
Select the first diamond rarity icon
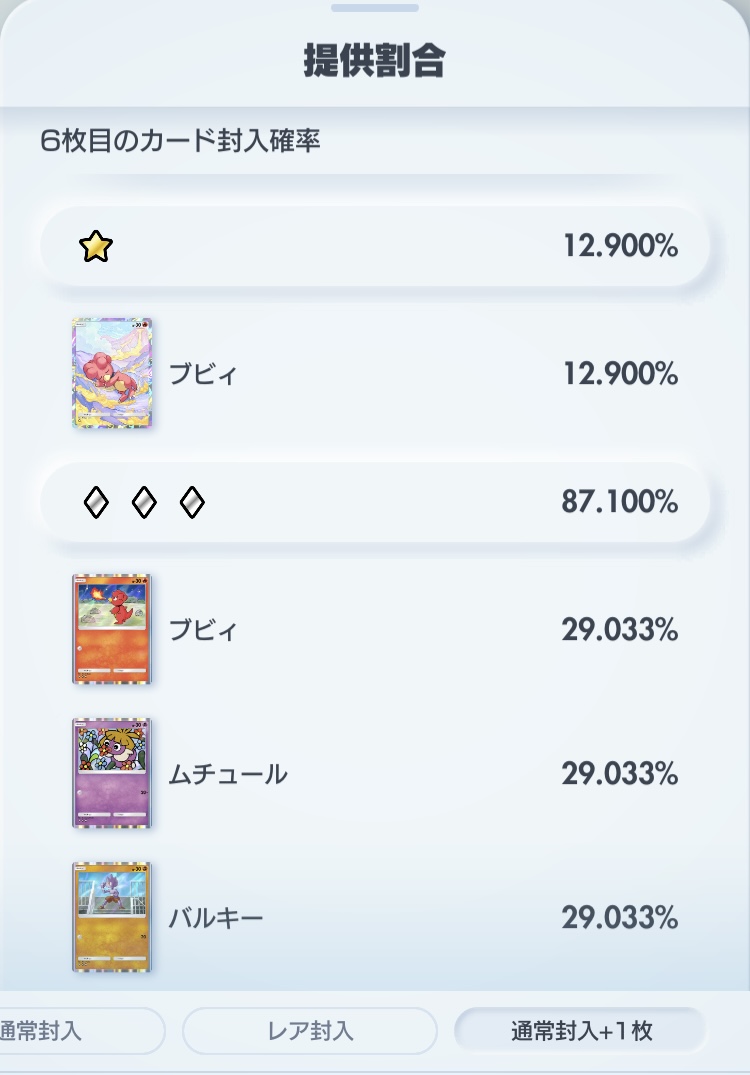tap(96, 502)
